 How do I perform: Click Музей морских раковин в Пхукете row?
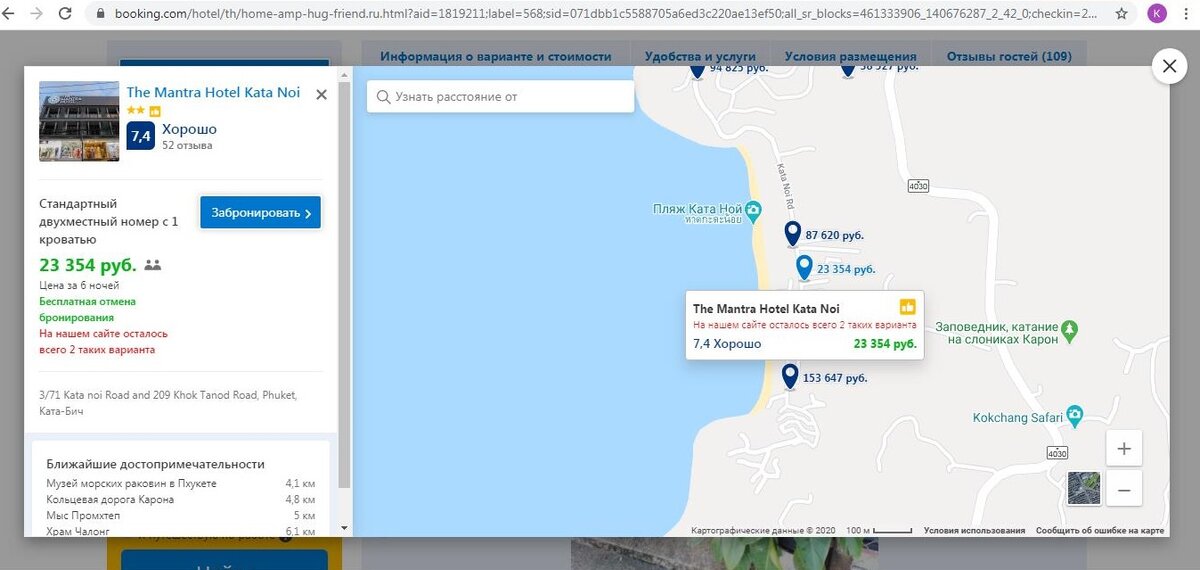pyautogui.click(x=181, y=484)
